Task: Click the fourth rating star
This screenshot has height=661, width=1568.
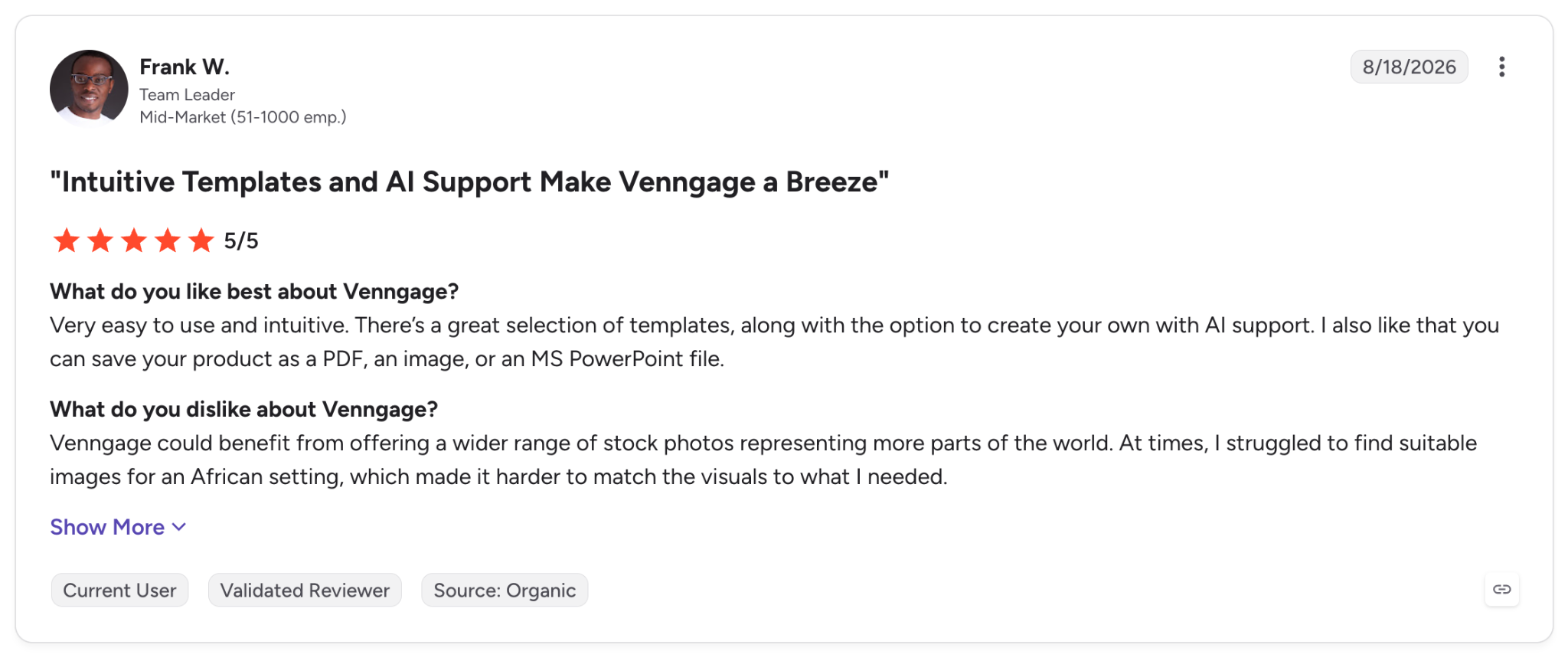Action: (168, 241)
